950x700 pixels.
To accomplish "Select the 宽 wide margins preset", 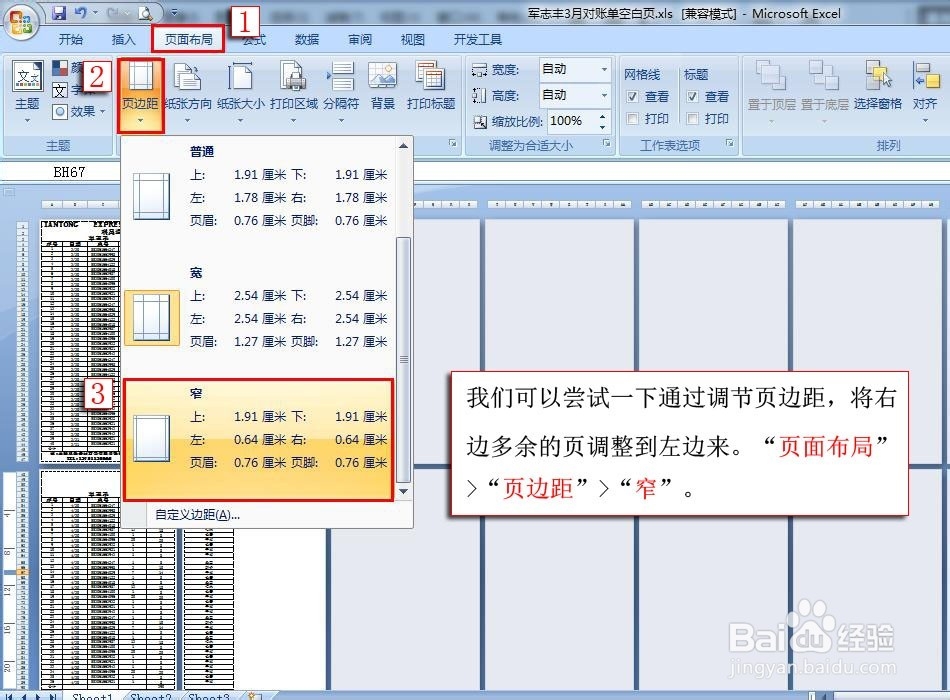I will coord(259,319).
